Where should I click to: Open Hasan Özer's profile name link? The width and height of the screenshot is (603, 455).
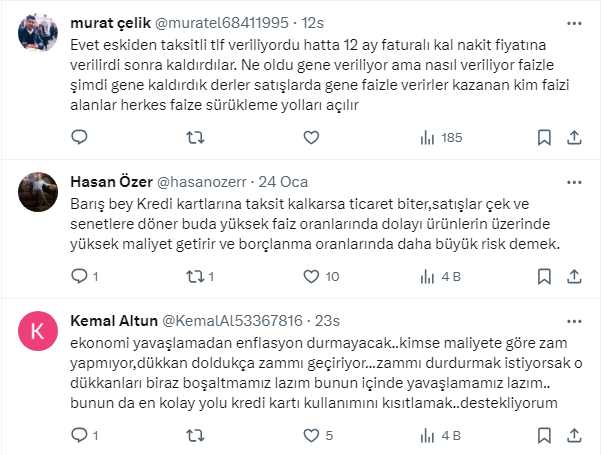point(111,181)
